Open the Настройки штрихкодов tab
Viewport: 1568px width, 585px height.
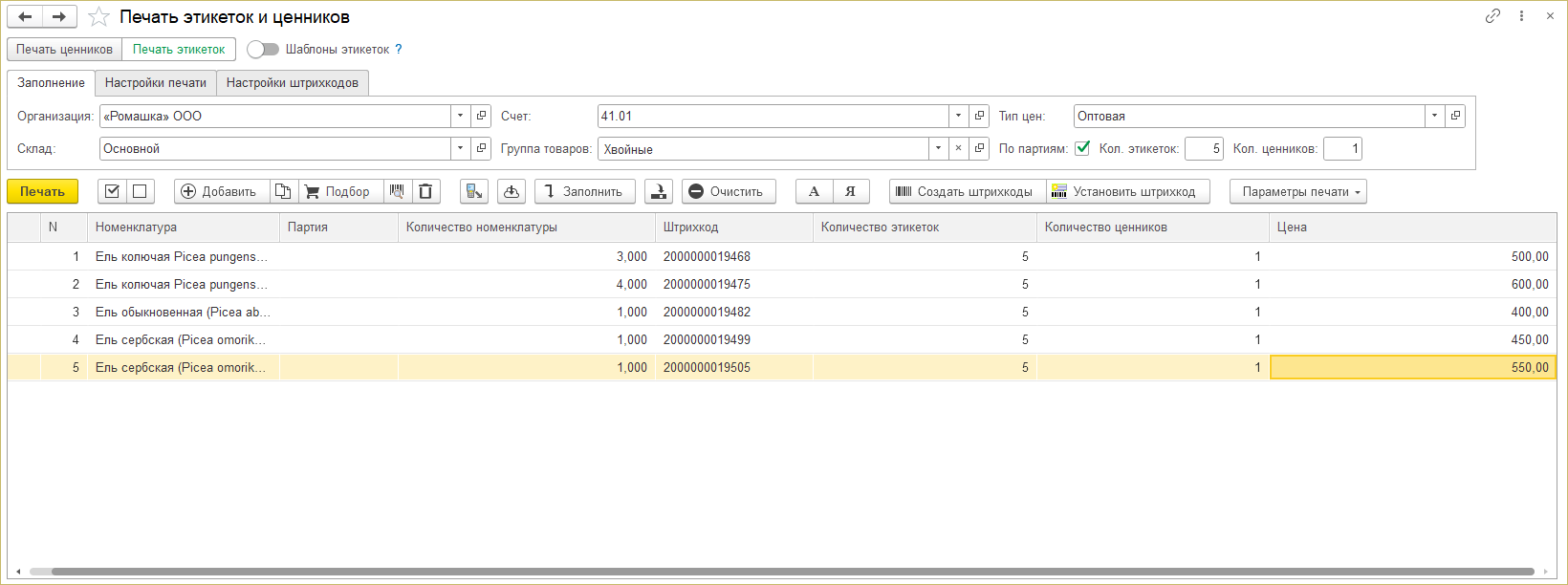point(292,83)
